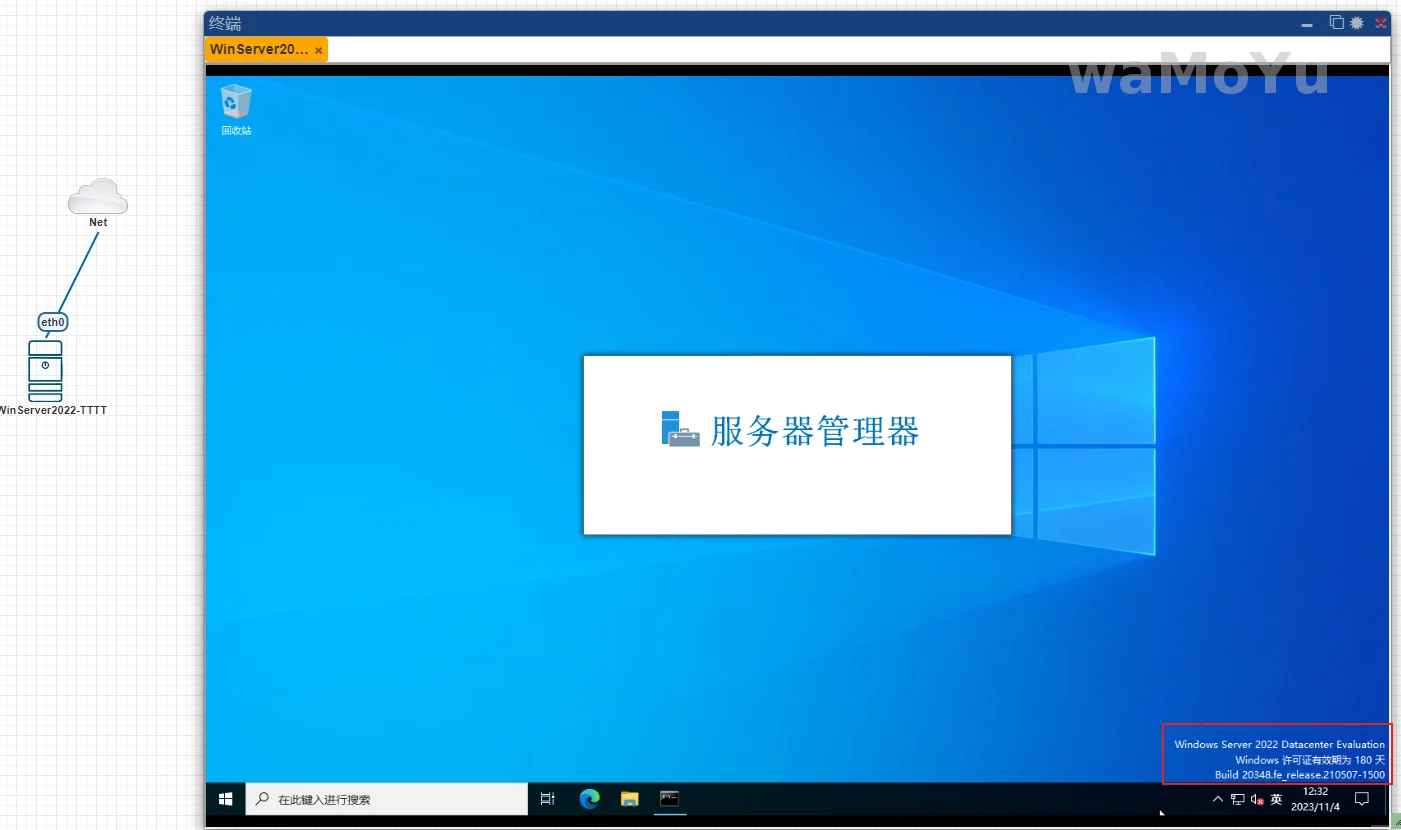Switch to the WinServer20... terminal tab
This screenshot has width=1401, height=830.
click(x=259, y=49)
